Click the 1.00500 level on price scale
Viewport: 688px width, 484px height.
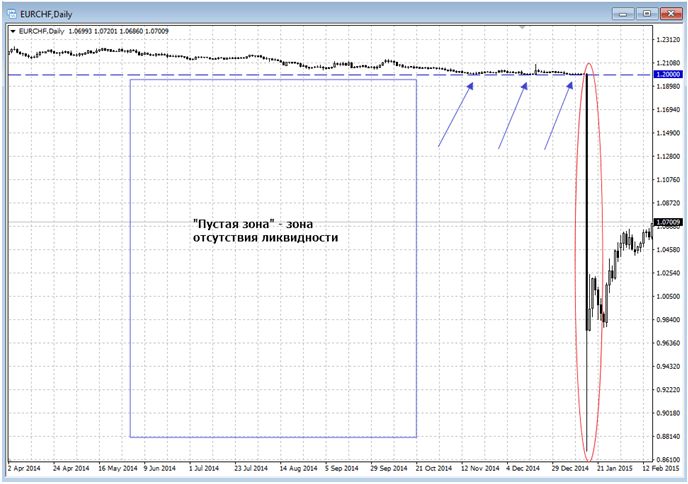(667, 296)
